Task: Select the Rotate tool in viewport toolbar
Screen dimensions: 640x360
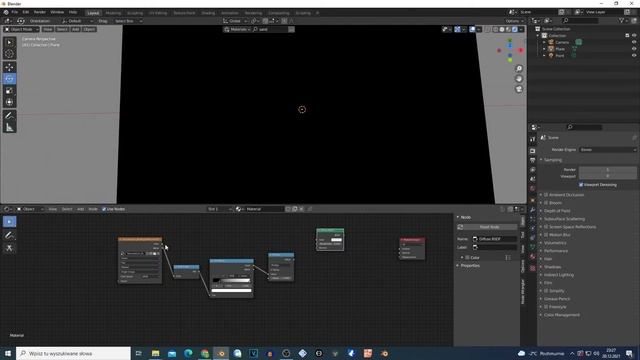Action: tap(9, 79)
